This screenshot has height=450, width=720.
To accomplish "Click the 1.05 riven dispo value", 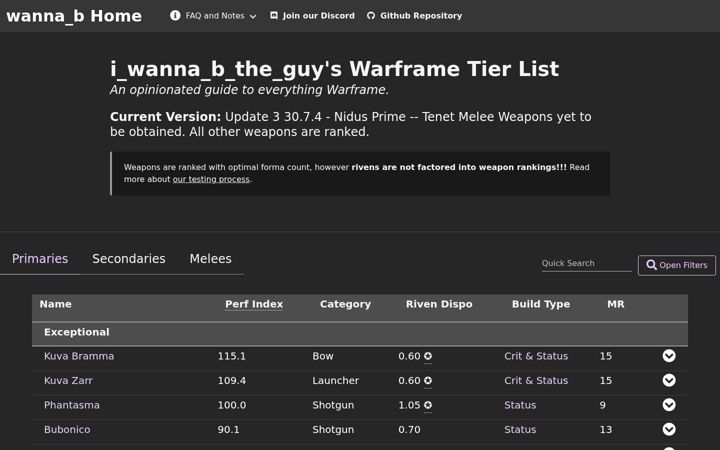I will point(409,405).
